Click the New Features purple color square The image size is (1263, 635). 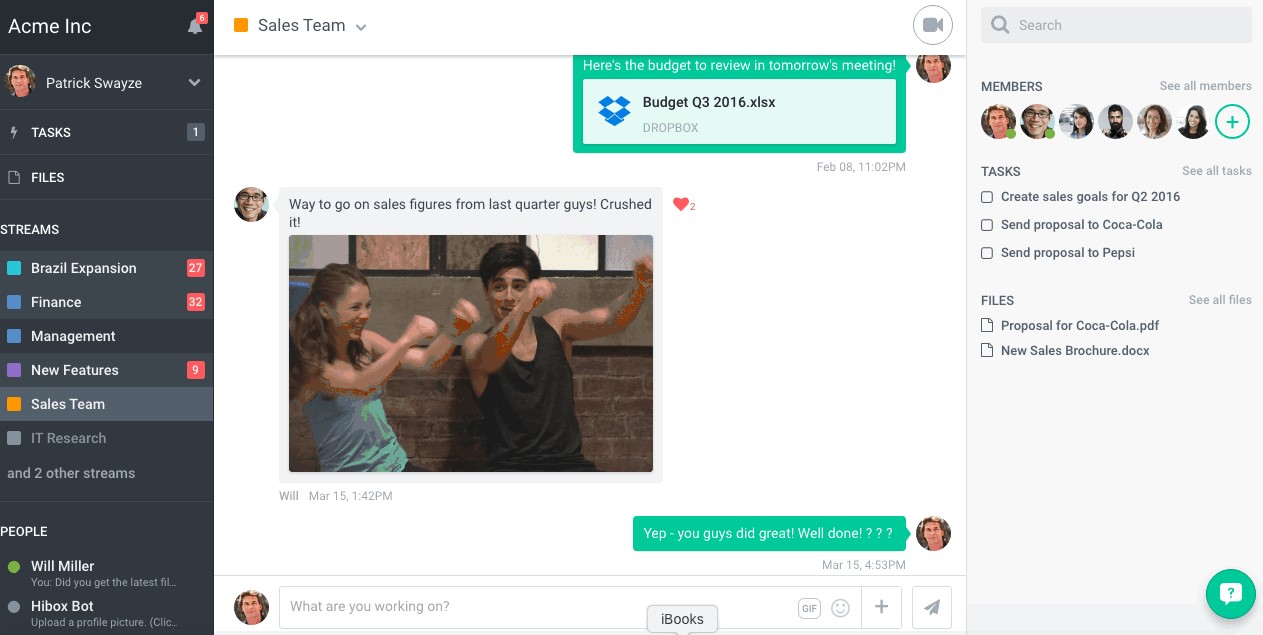tap(14, 370)
